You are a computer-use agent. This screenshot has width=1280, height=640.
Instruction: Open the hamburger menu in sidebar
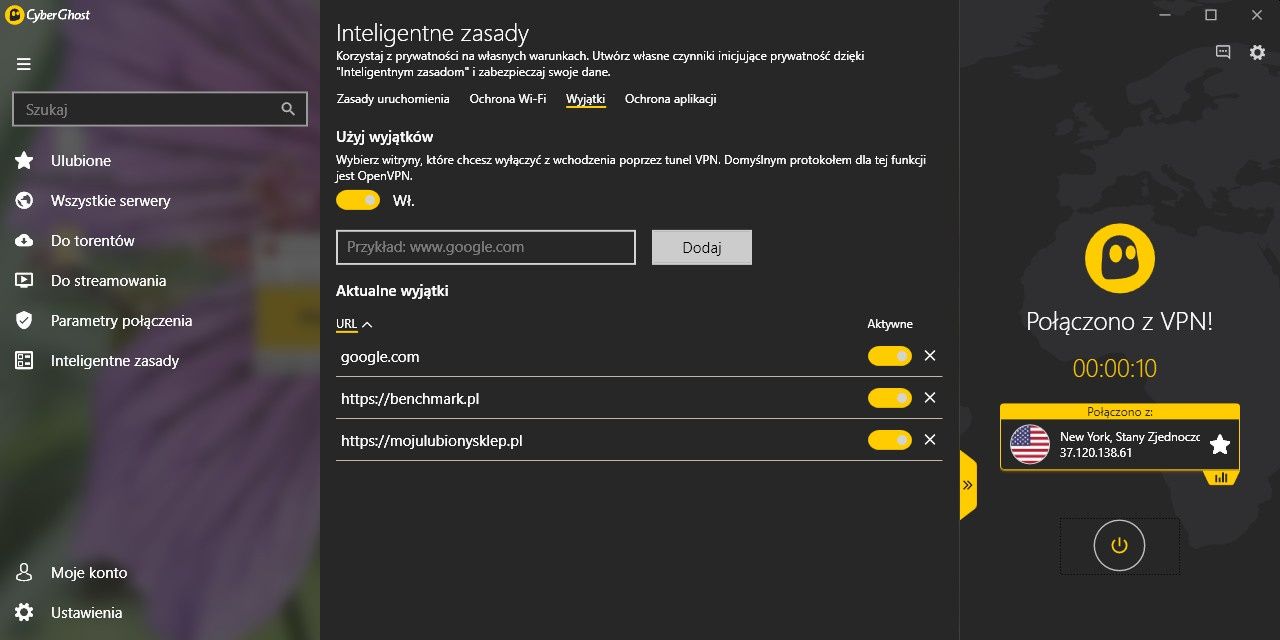click(24, 64)
